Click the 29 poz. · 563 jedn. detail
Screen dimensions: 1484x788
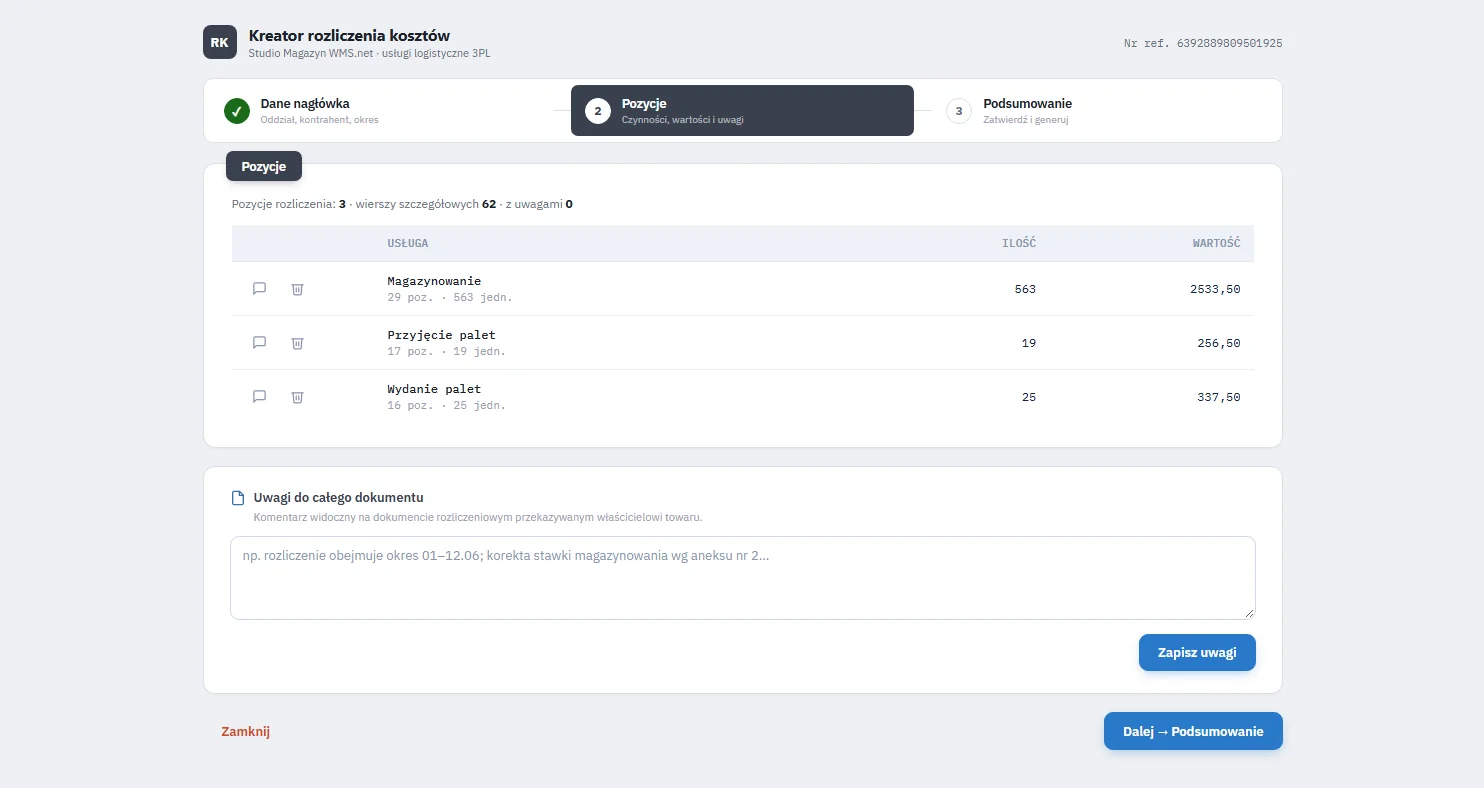[x=450, y=297]
